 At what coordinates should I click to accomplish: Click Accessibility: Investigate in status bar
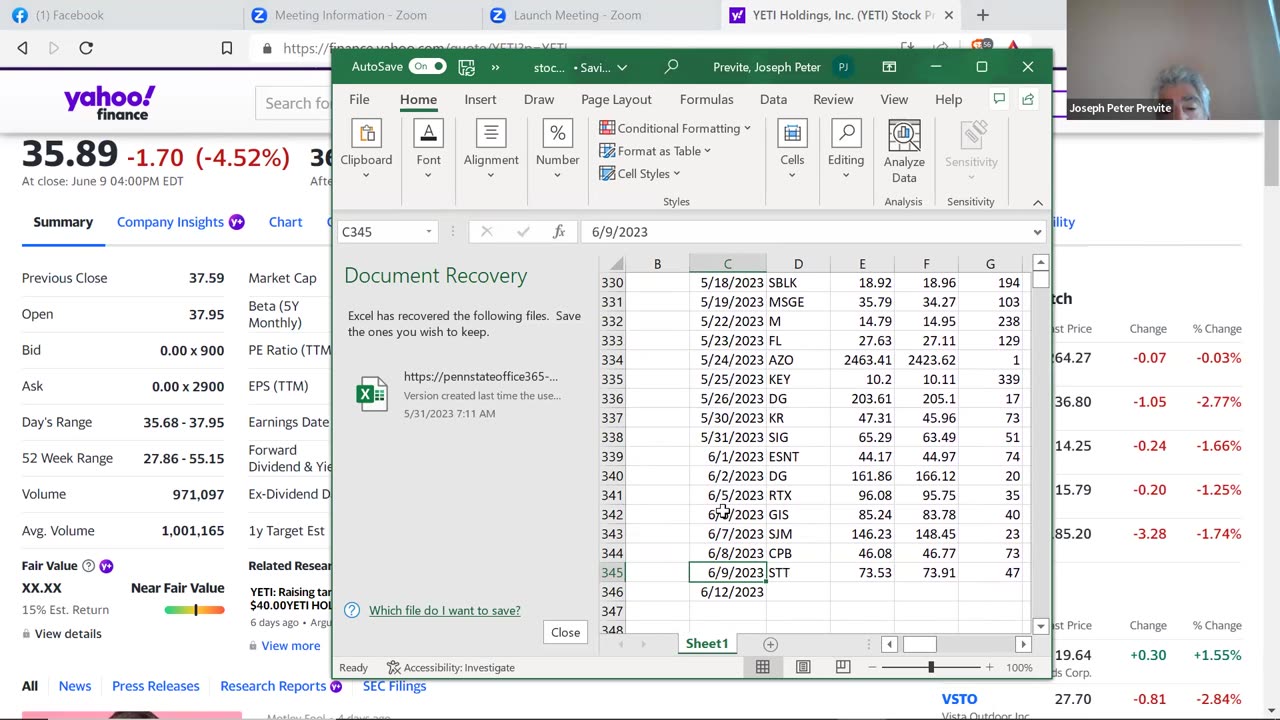pos(451,667)
